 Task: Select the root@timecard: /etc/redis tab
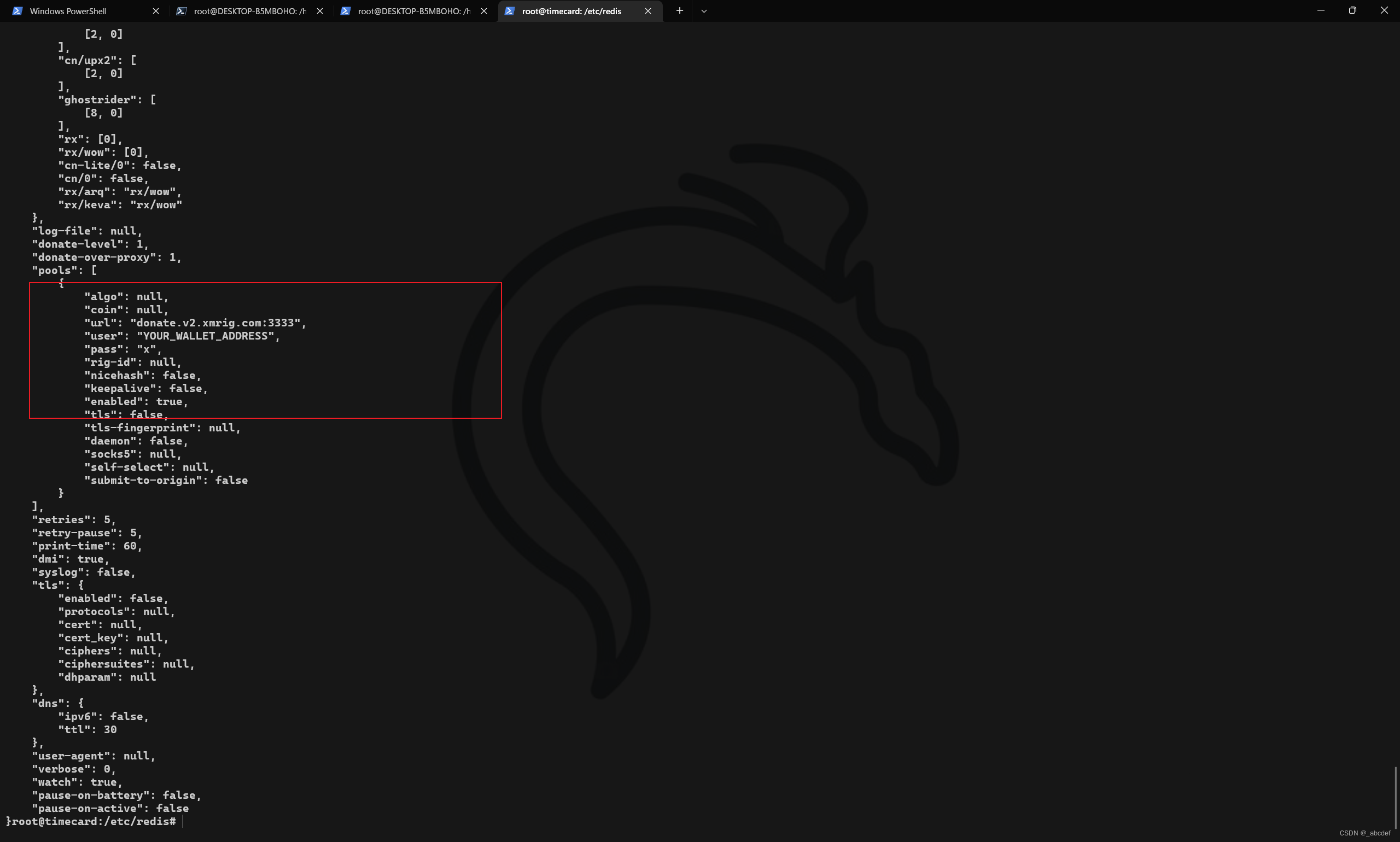pos(571,11)
